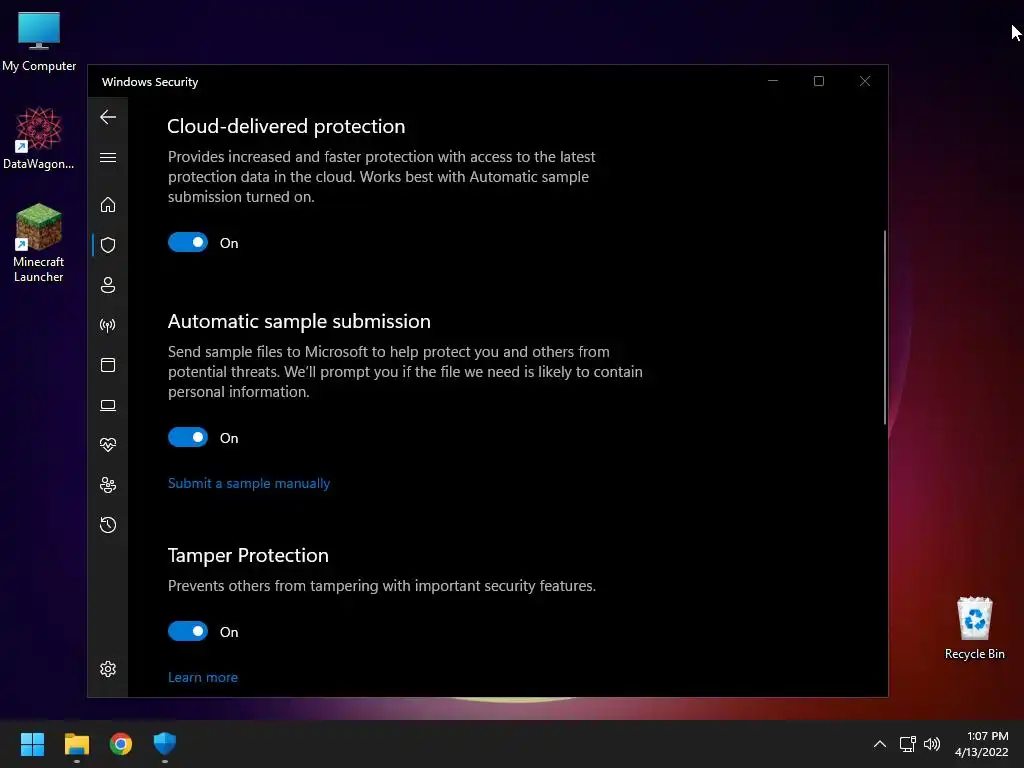Open the Home icon in the sidebar

coord(108,204)
